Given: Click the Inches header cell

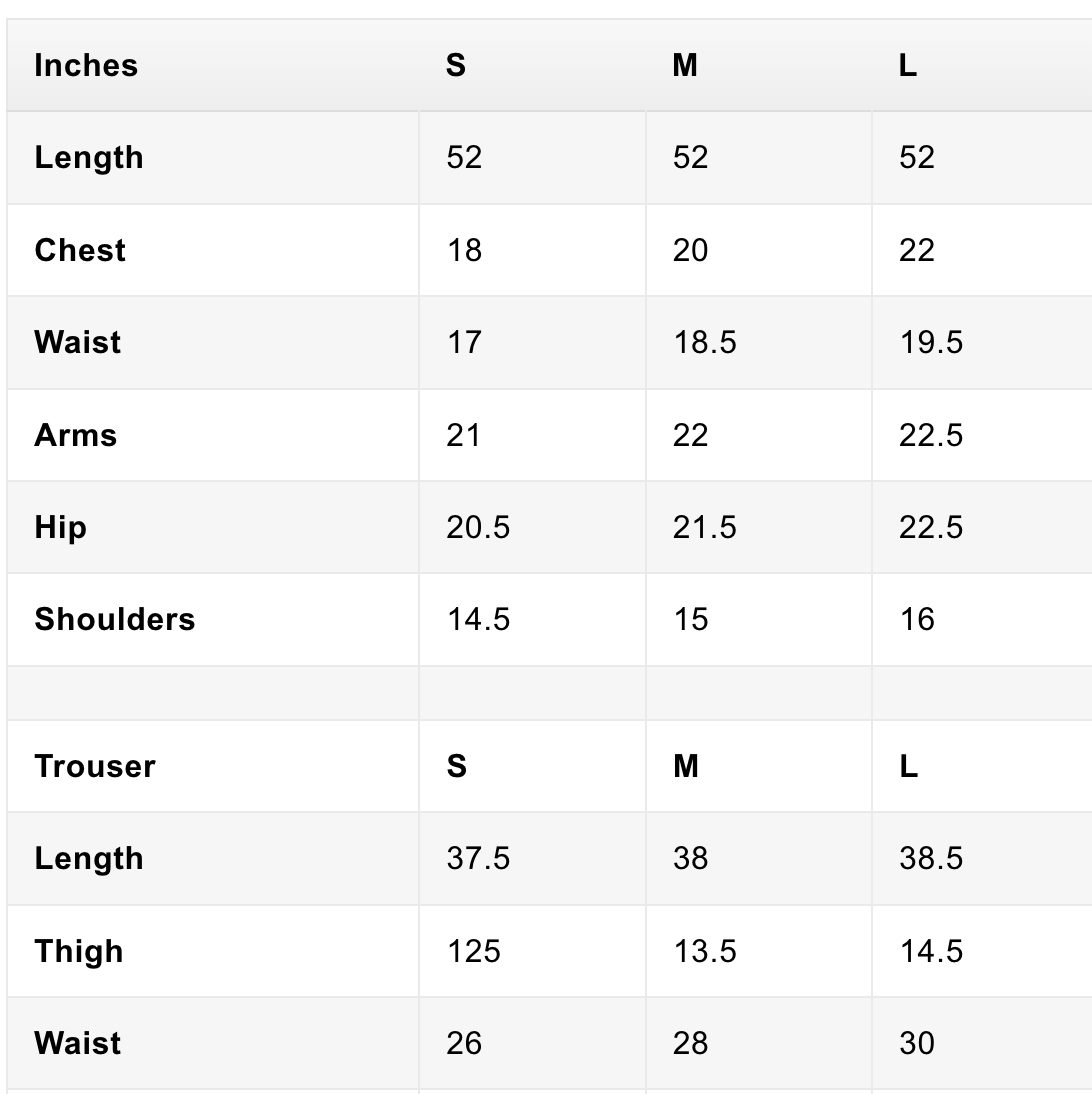Looking at the screenshot, I should [x=86, y=66].
